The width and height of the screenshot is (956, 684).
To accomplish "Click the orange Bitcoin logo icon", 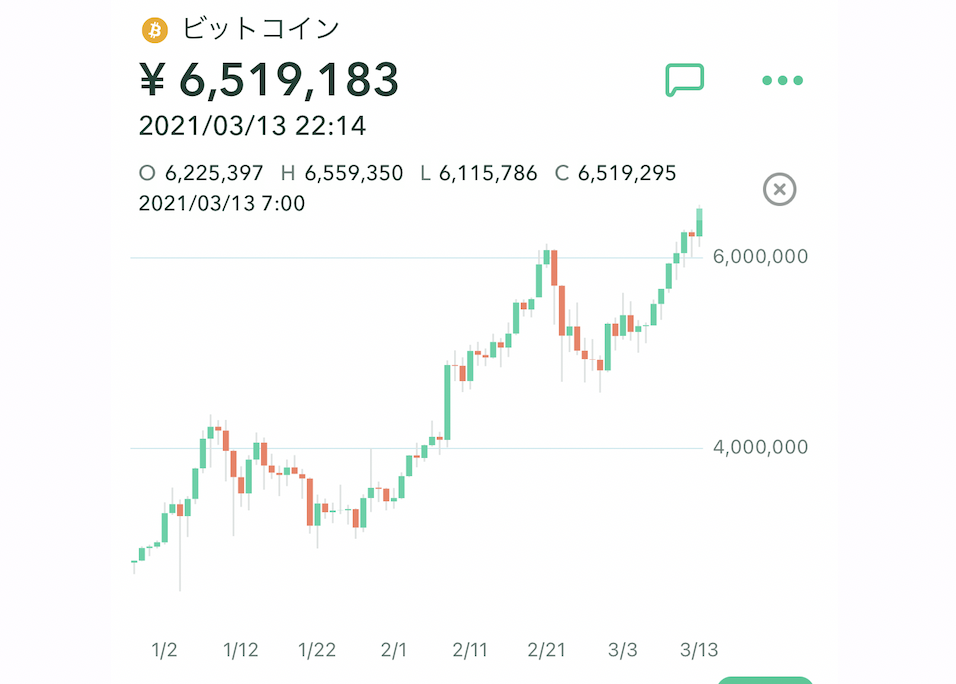I will pyautogui.click(x=155, y=30).
